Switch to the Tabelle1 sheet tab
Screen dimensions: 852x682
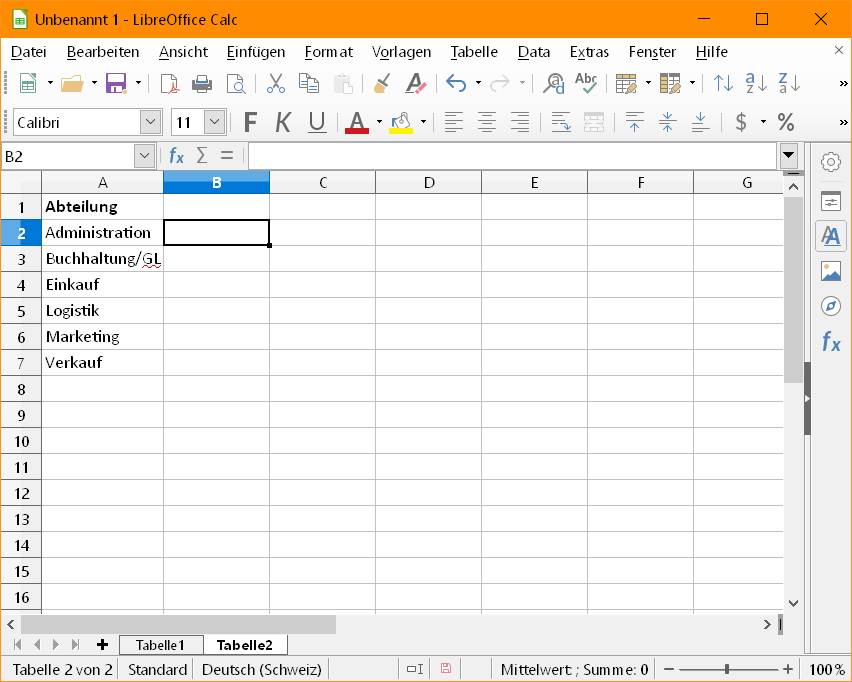(x=161, y=645)
